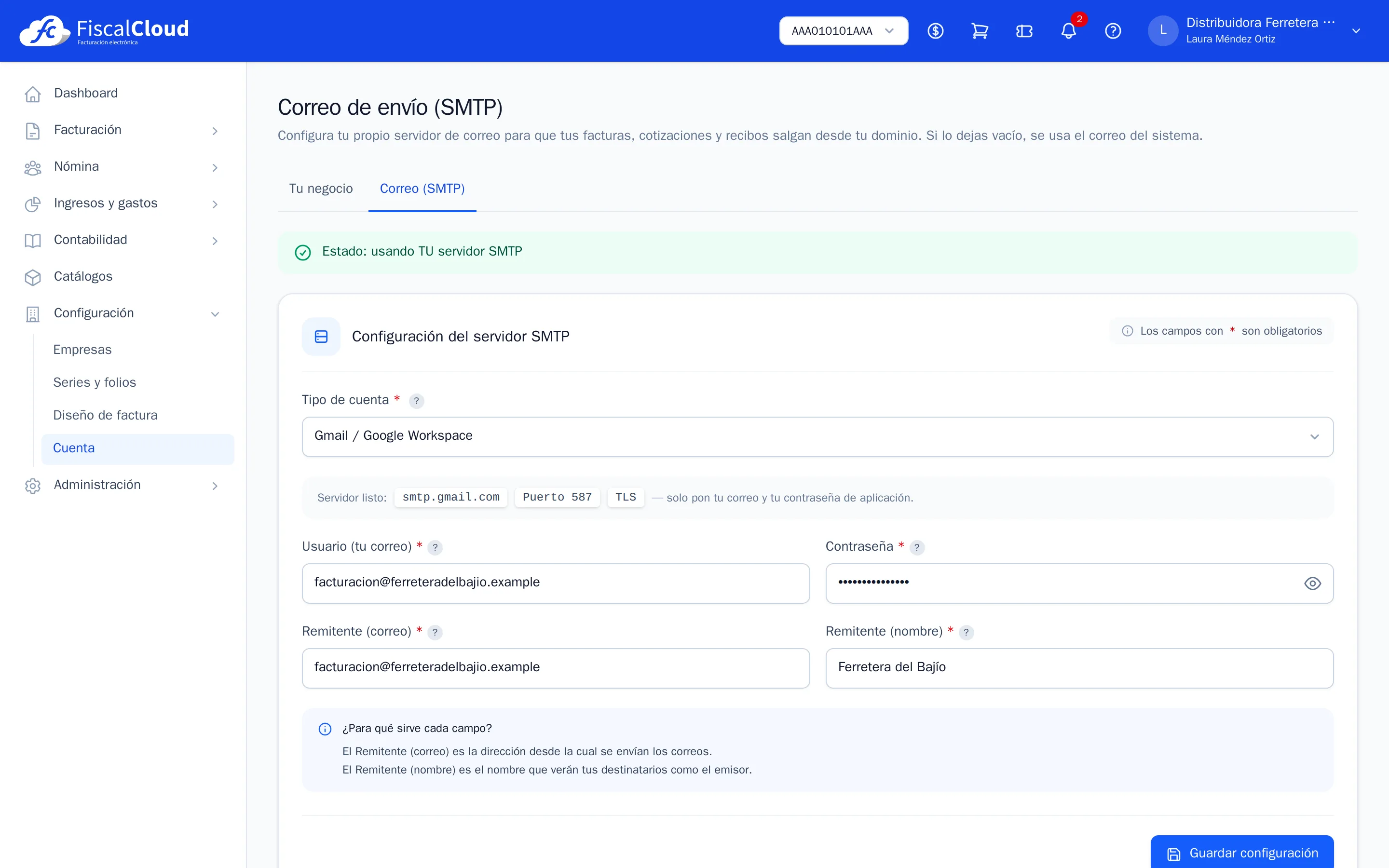The image size is (1389, 868).
Task: Click help icon next to Remitente (correo)
Action: (435, 632)
